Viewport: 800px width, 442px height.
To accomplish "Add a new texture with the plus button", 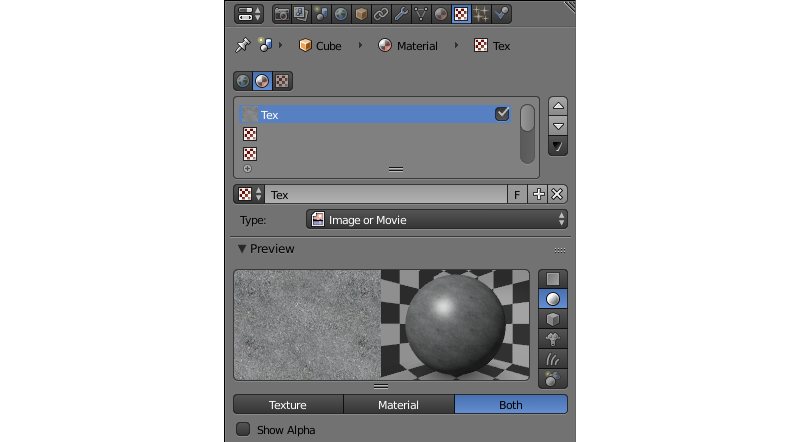I will (x=538, y=194).
